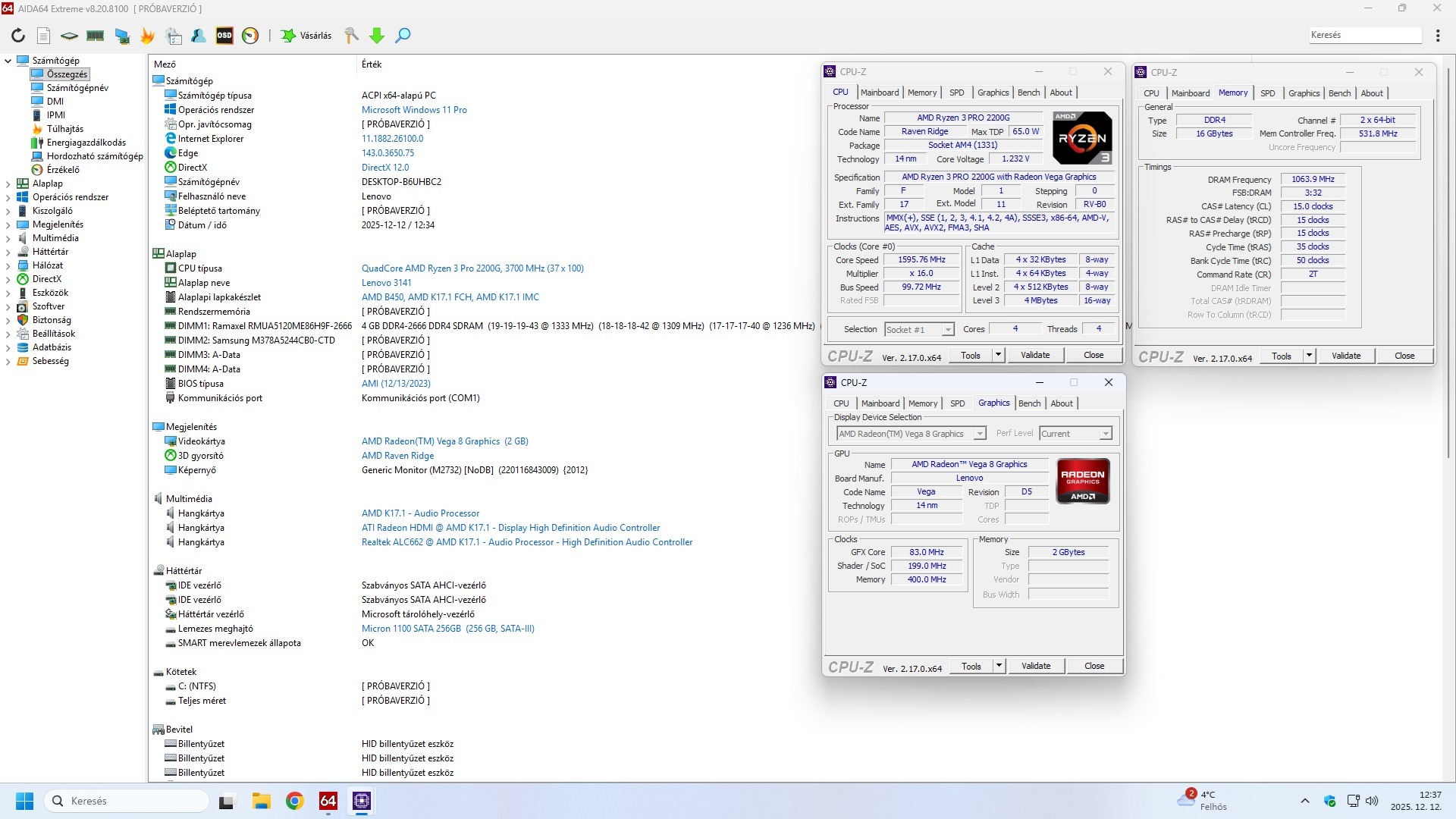Collapse the Számítógép tree node
1456x819 pixels.
(8, 61)
